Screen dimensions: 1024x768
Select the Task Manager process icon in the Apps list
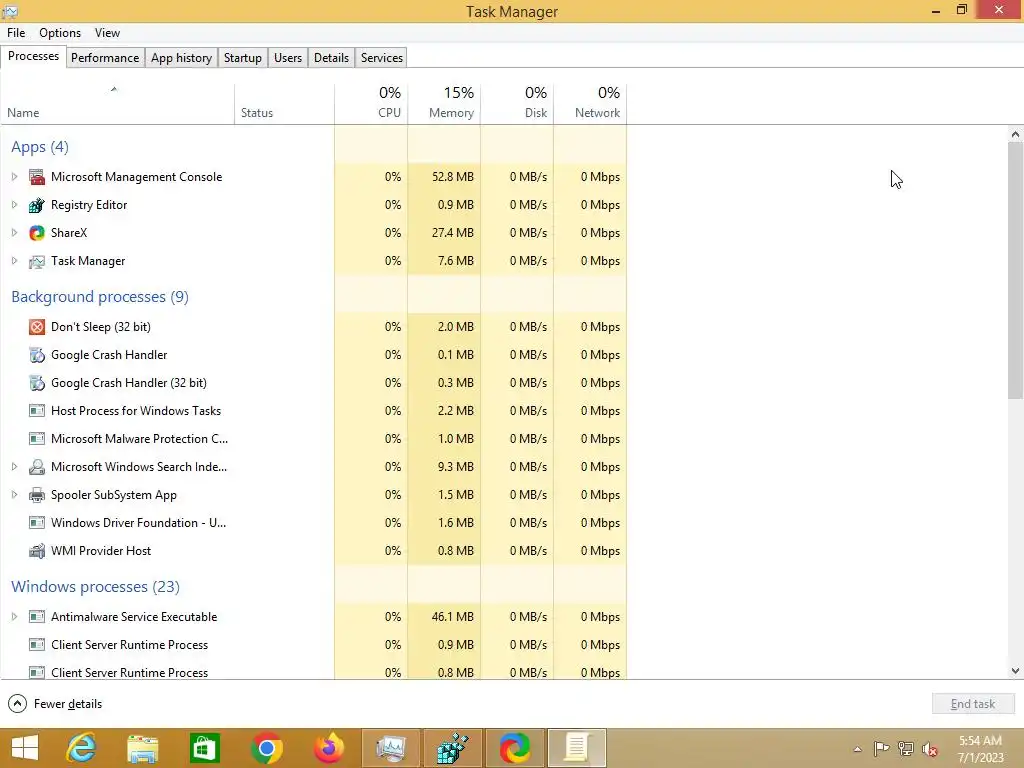coord(37,261)
